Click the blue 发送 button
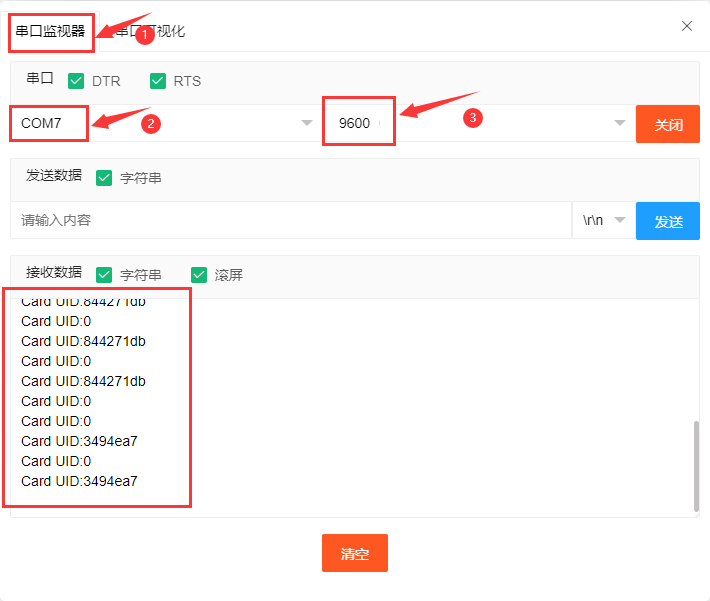 [x=668, y=221]
